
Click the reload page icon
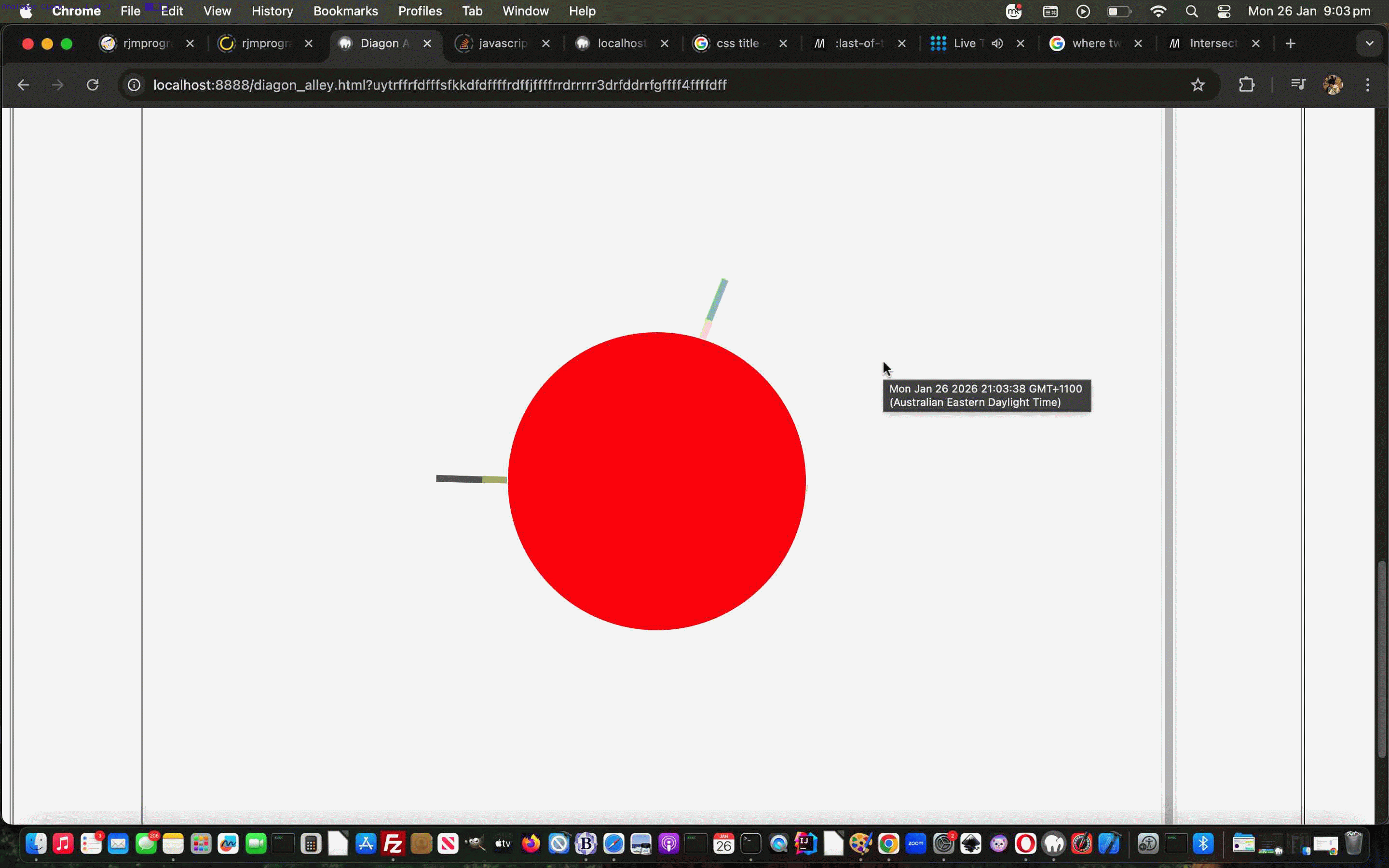[x=93, y=85]
